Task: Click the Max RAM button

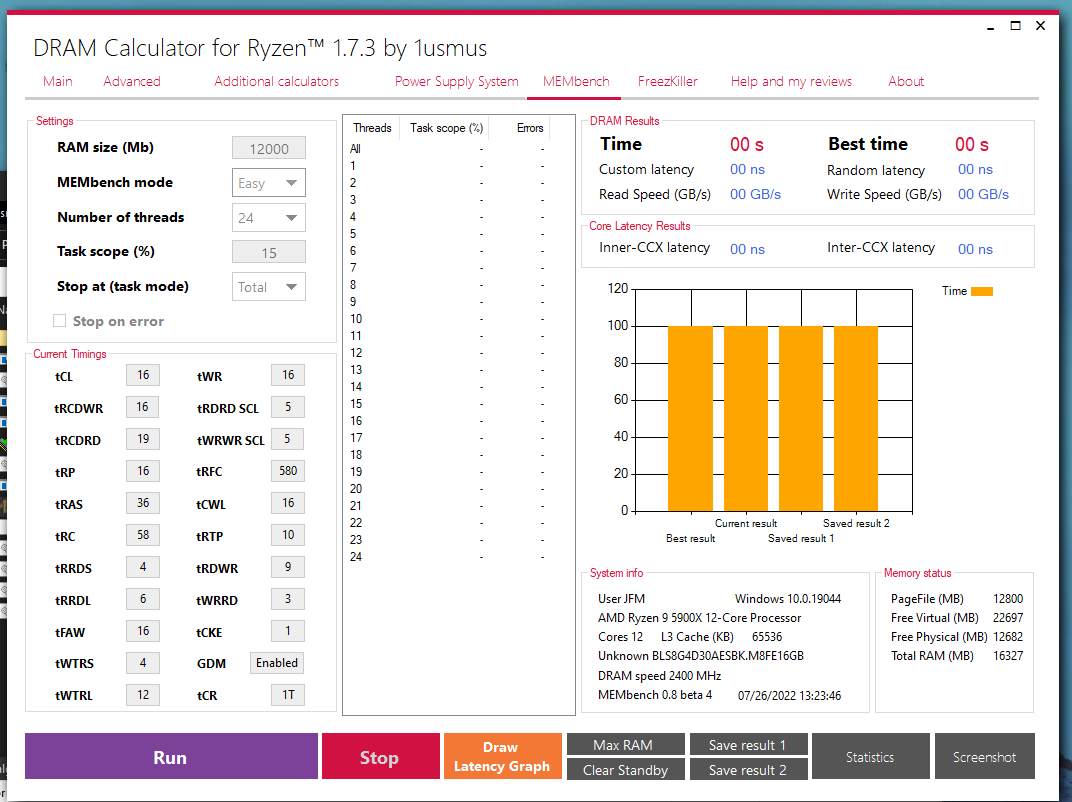Action: pyautogui.click(x=625, y=745)
